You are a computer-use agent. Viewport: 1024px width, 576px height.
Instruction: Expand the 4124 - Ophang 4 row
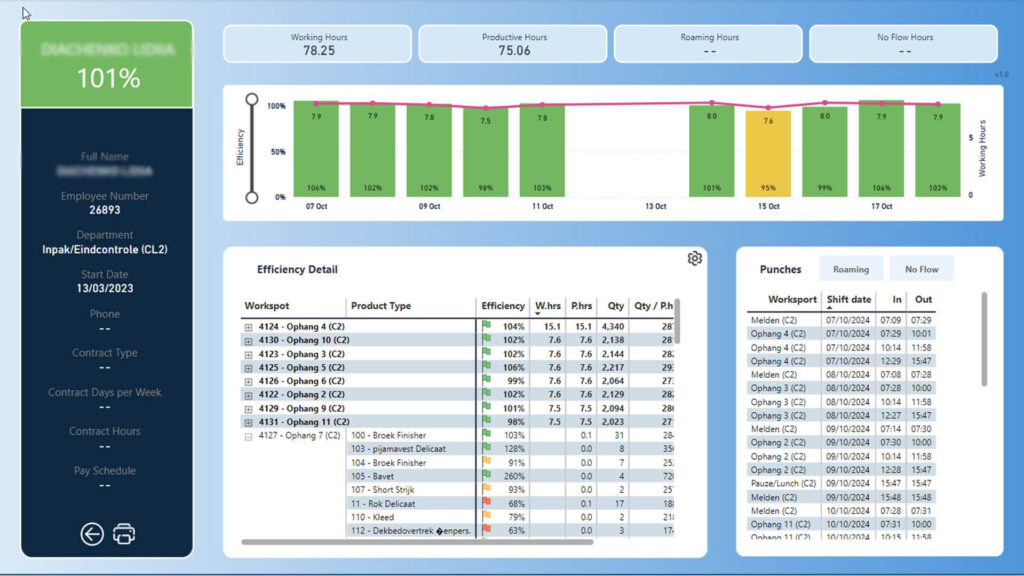(x=248, y=327)
